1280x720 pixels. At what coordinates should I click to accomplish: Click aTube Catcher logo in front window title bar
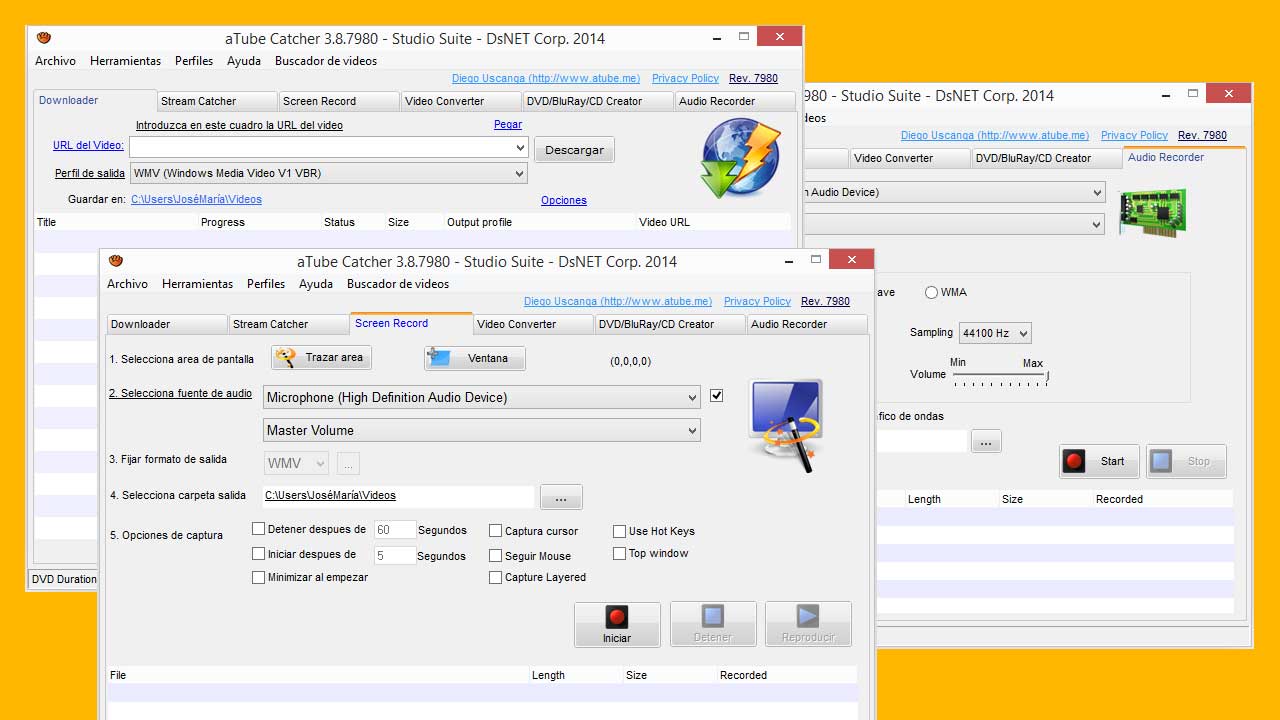pyautogui.click(x=116, y=261)
